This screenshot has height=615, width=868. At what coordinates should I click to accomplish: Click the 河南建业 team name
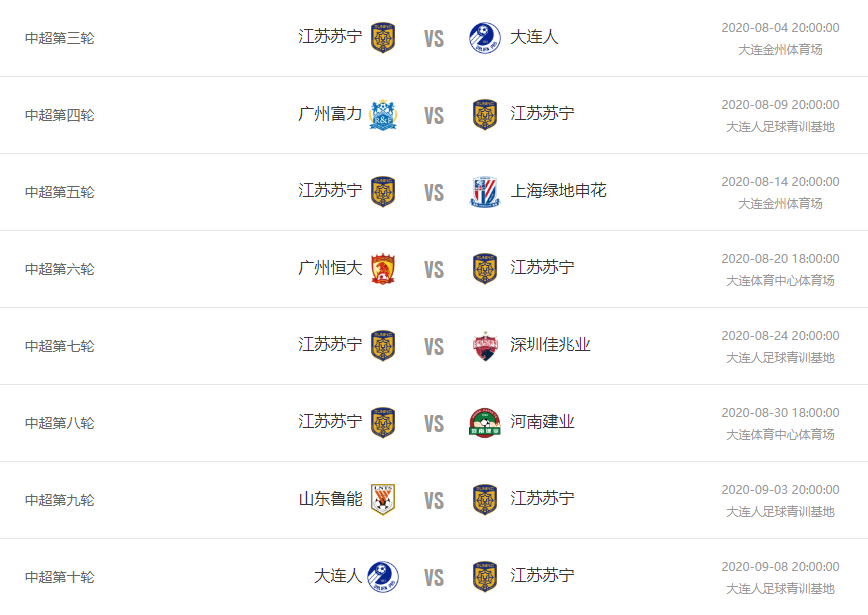[x=542, y=422]
